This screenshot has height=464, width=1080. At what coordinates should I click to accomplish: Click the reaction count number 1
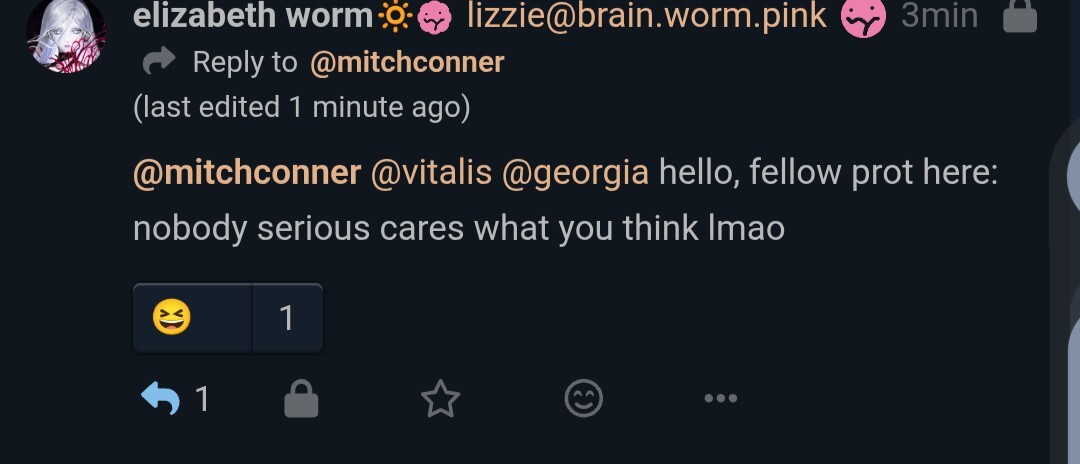(287, 318)
